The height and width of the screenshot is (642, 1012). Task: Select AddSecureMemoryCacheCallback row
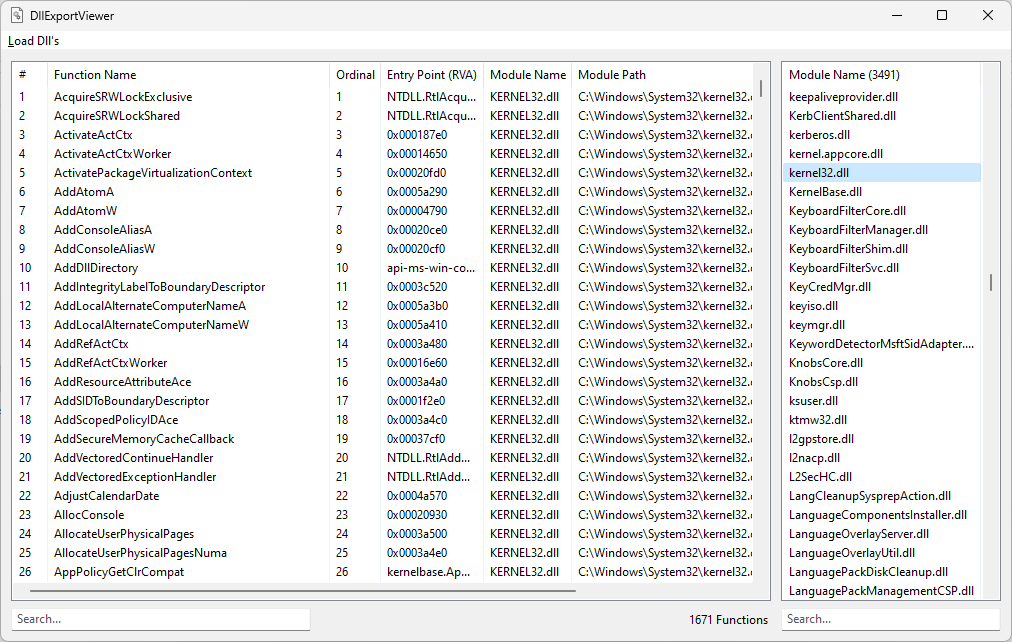pos(383,439)
